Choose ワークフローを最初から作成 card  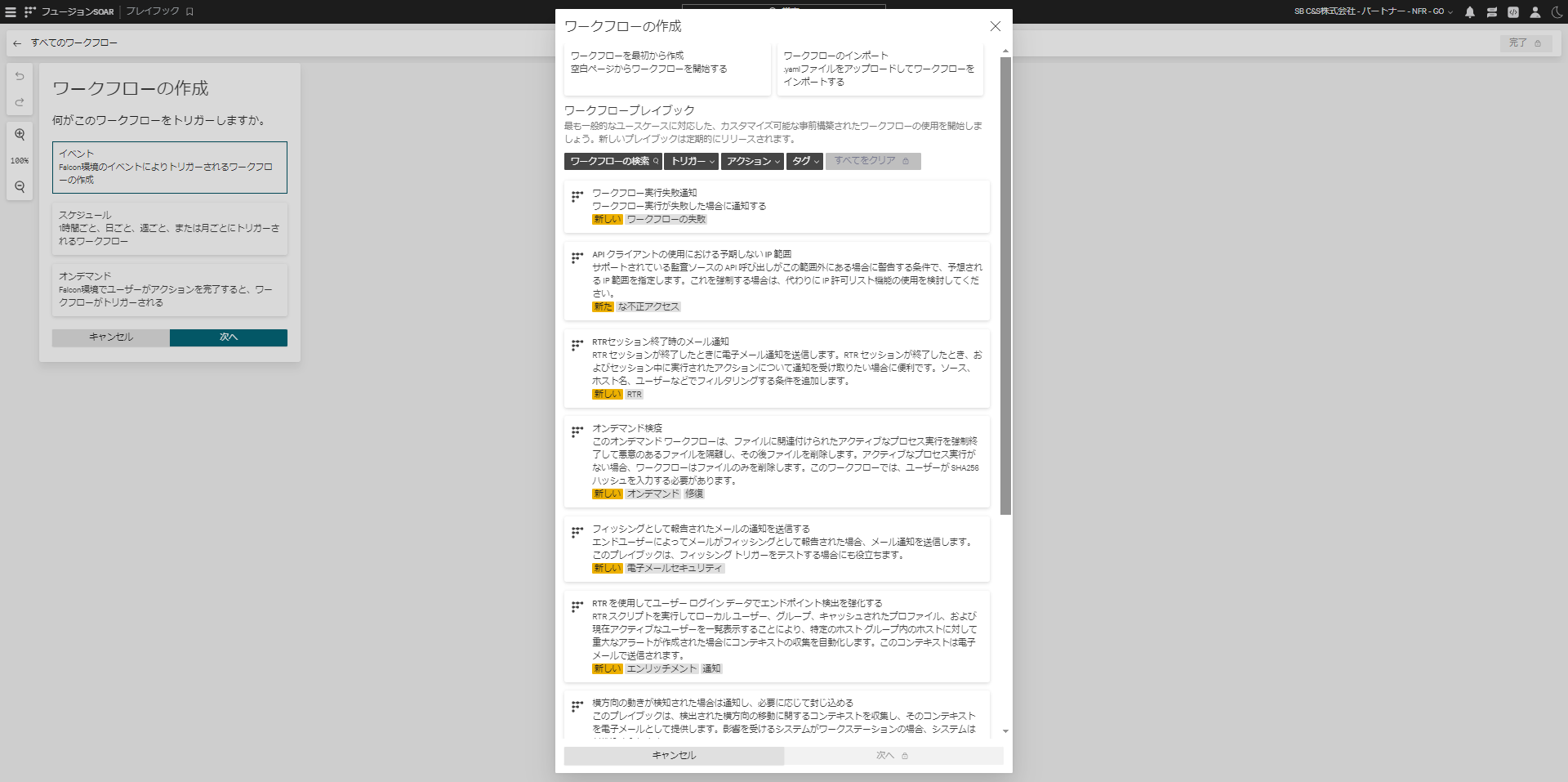[667, 69]
